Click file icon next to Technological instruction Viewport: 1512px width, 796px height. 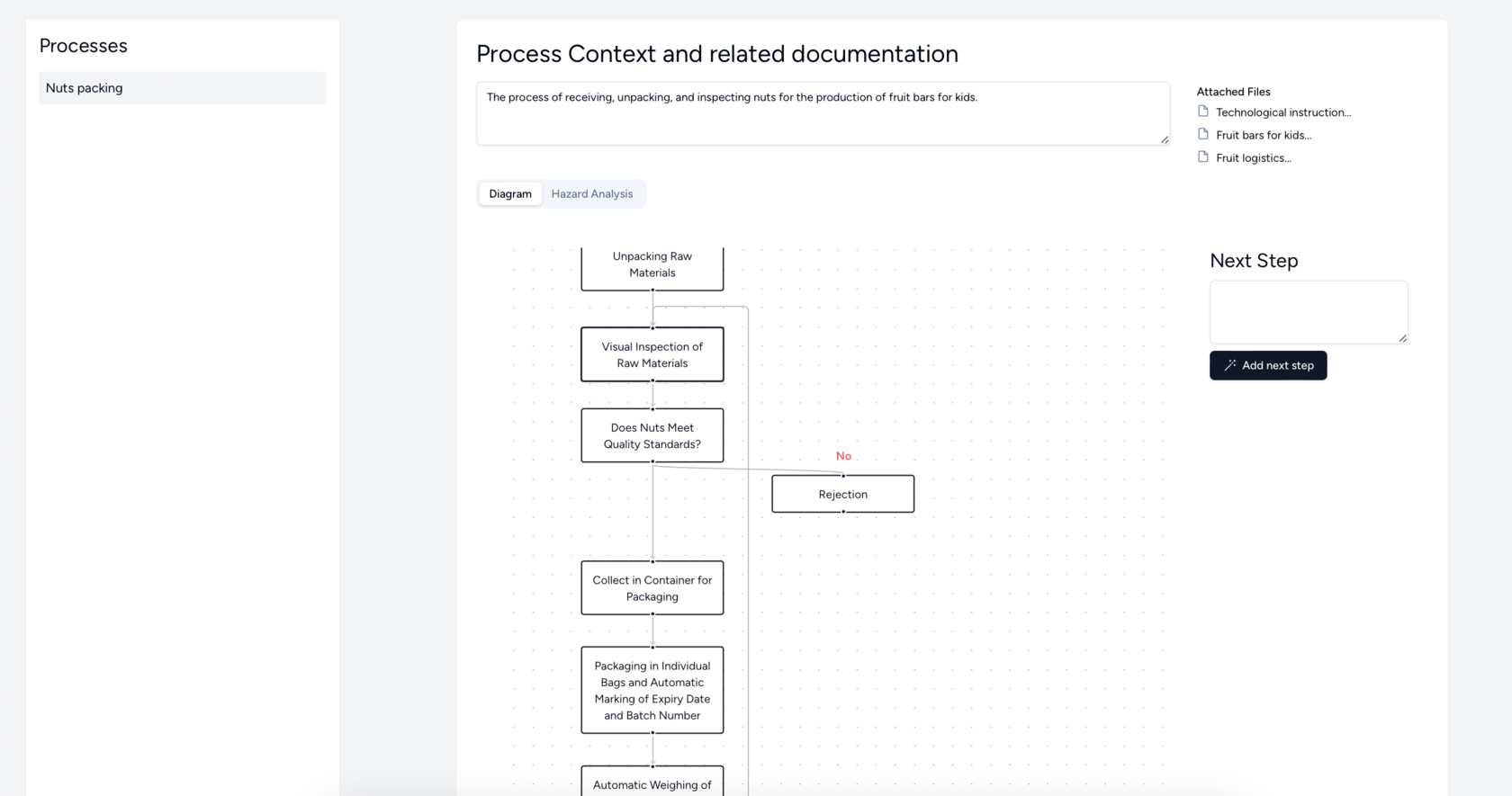pos(1203,112)
